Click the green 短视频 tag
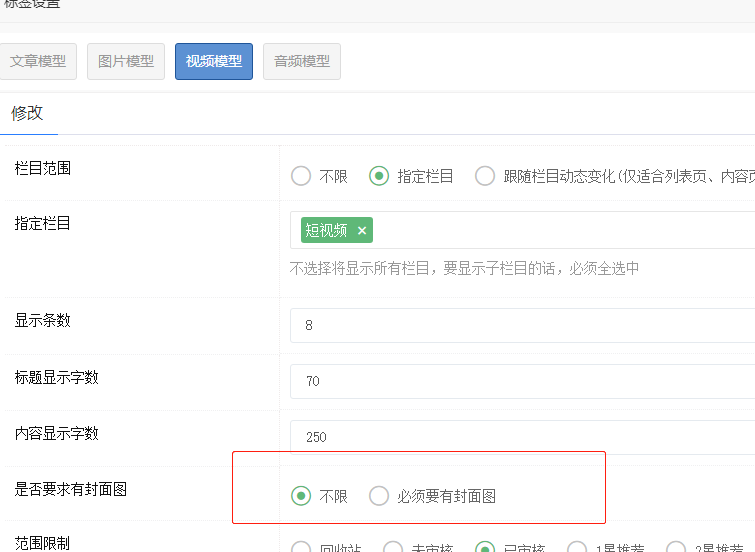Viewport: 755px width, 552px height. 326,231
